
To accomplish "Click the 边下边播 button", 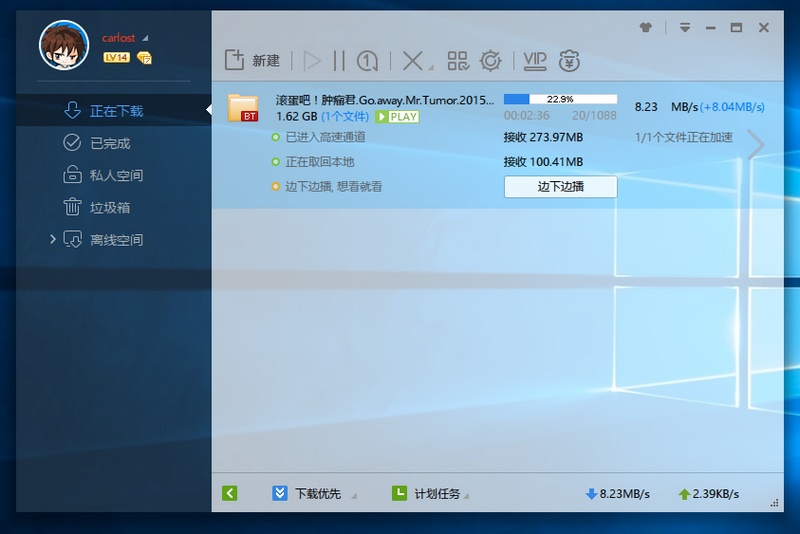I will (x=560, y=187).
